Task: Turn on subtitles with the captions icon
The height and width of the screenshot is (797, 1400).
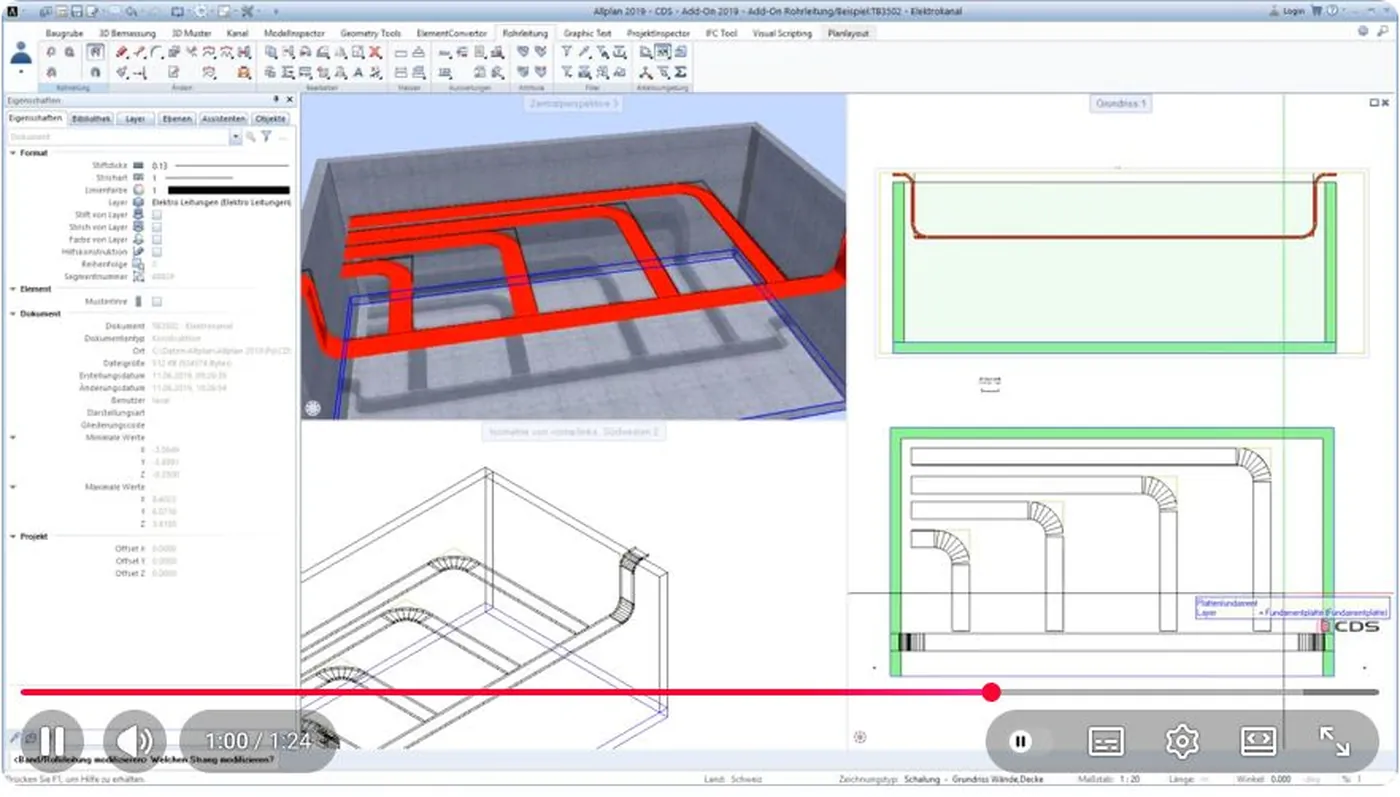Action: click(x=1105, y=741)
